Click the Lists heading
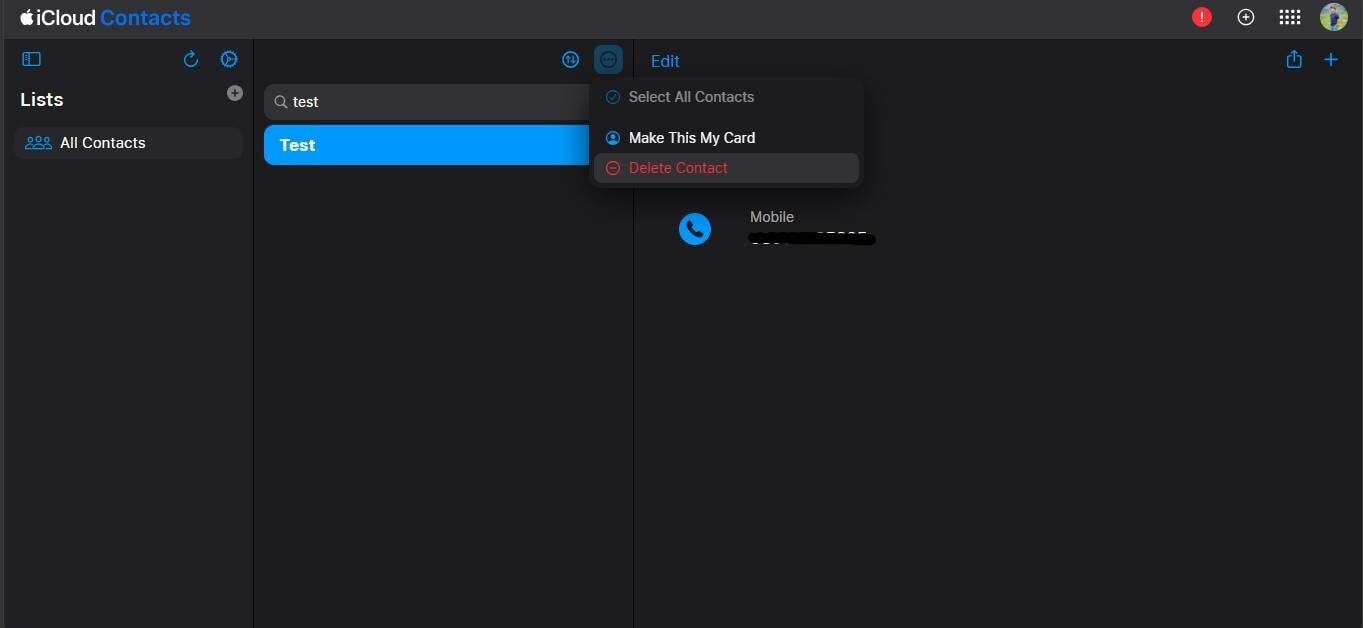The height and width of the screenshot is (628, 1363). pos(42,100)
